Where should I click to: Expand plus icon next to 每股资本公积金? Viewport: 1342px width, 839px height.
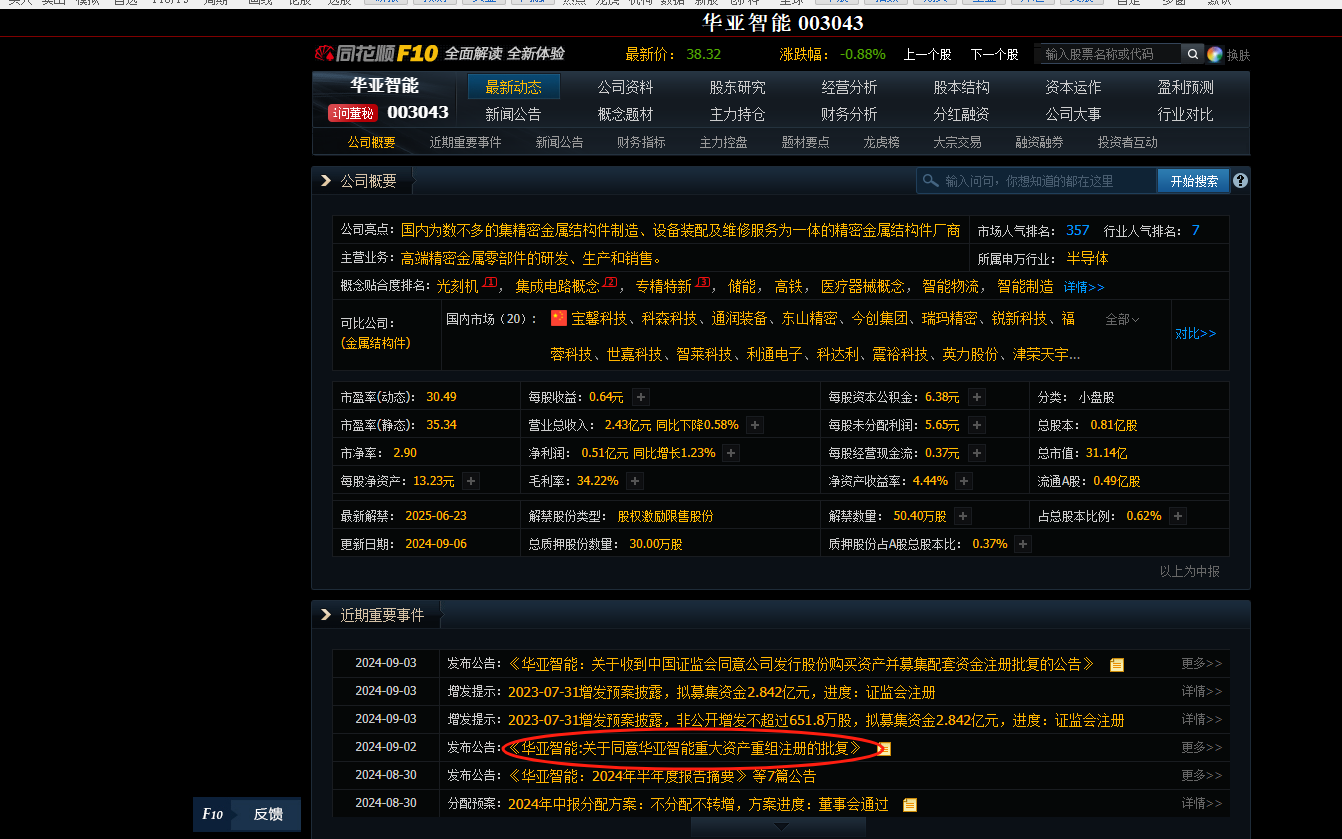[977, 397]
